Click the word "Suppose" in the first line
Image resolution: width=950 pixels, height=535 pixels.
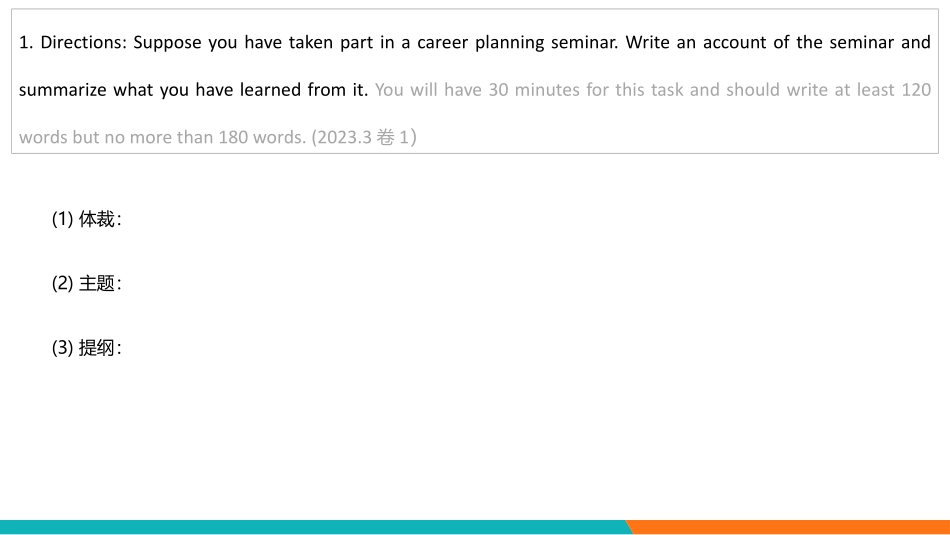(168, 43)
